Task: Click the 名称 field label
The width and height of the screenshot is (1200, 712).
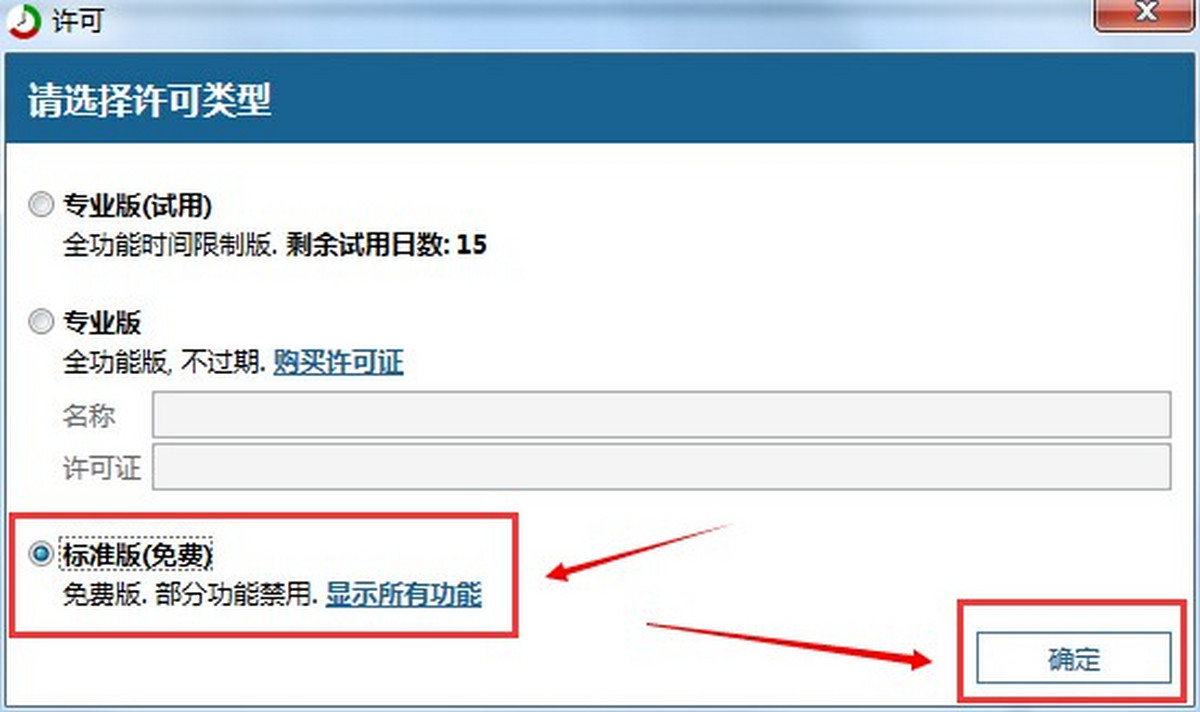Action: tap(89, 415)
